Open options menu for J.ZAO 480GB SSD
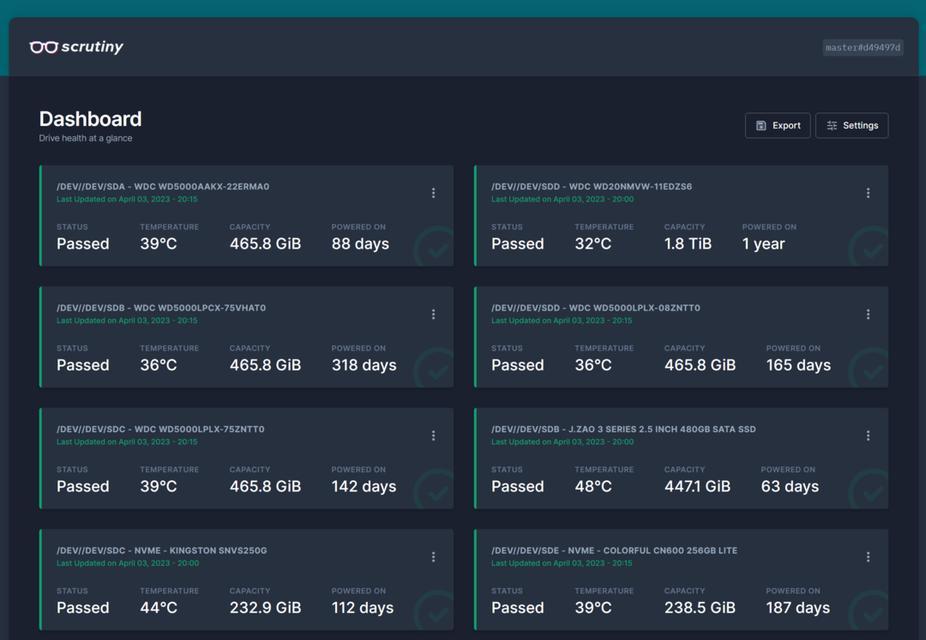926x640 pixels. pos(868,436)
